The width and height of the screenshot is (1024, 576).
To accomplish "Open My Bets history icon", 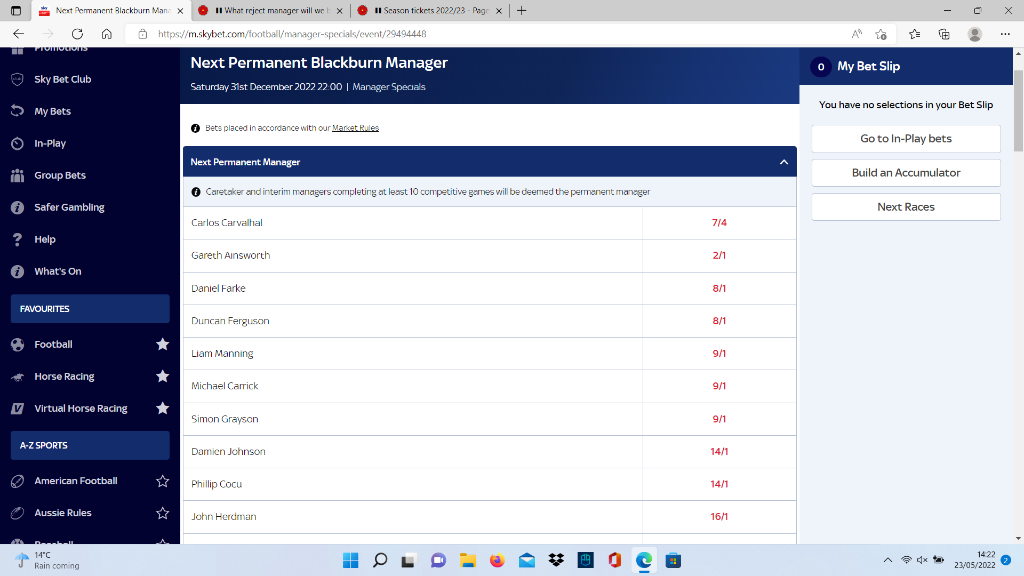I will (x=18, y=111).
